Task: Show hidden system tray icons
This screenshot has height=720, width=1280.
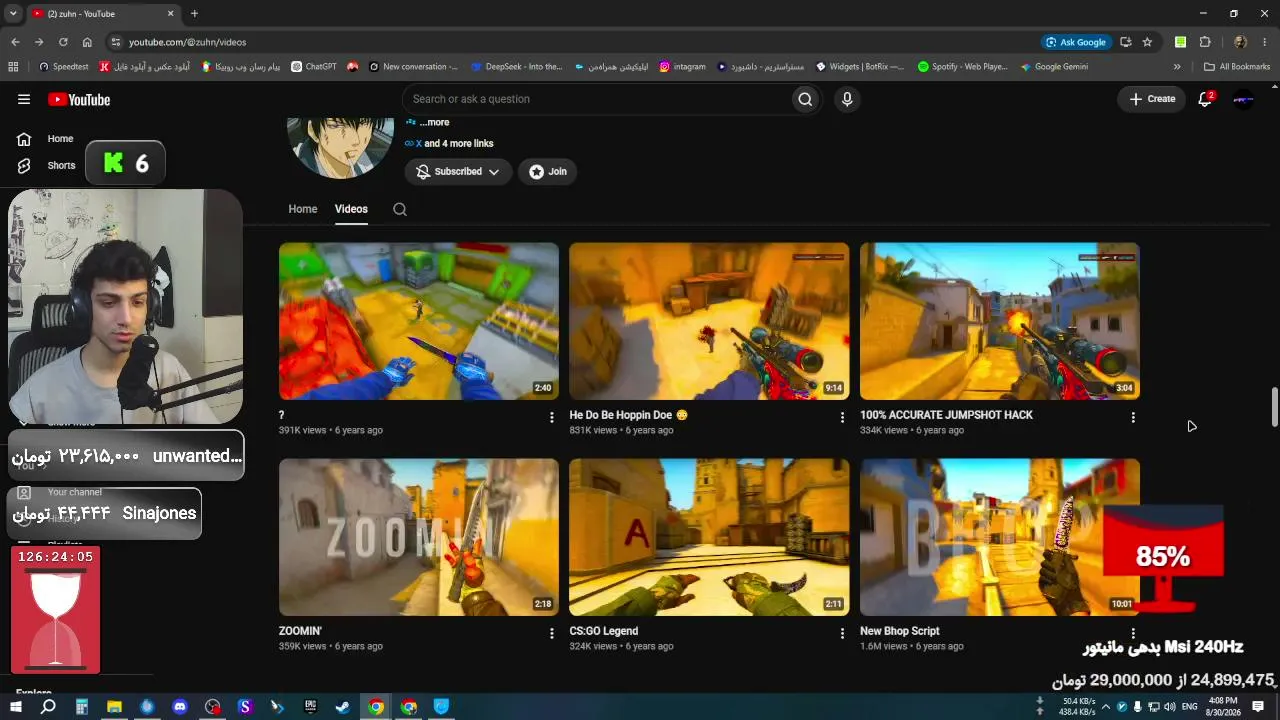Action: (1106, 707)
